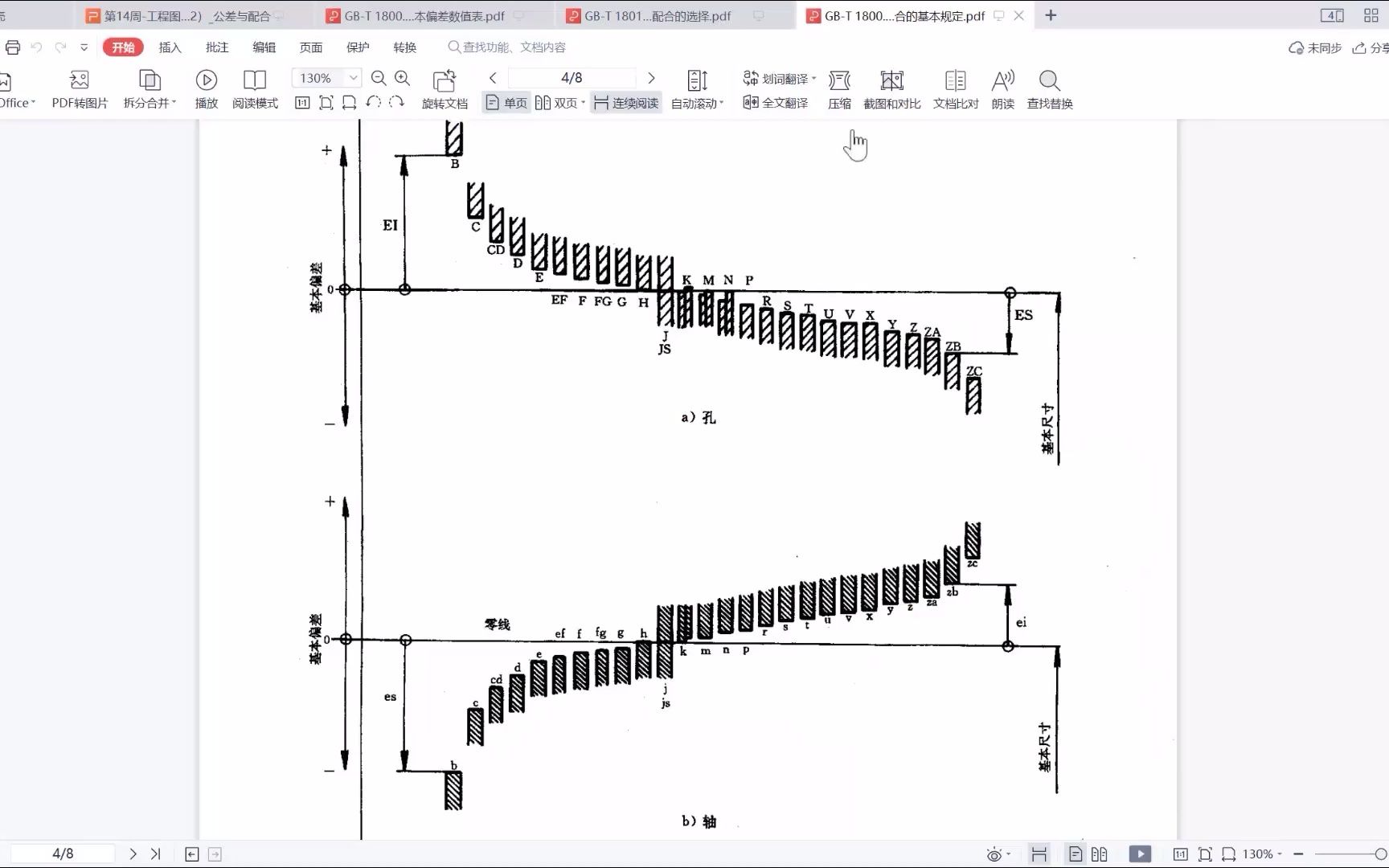
Task: Click status bar previous view arrow
Action: (x=191, y=854)
